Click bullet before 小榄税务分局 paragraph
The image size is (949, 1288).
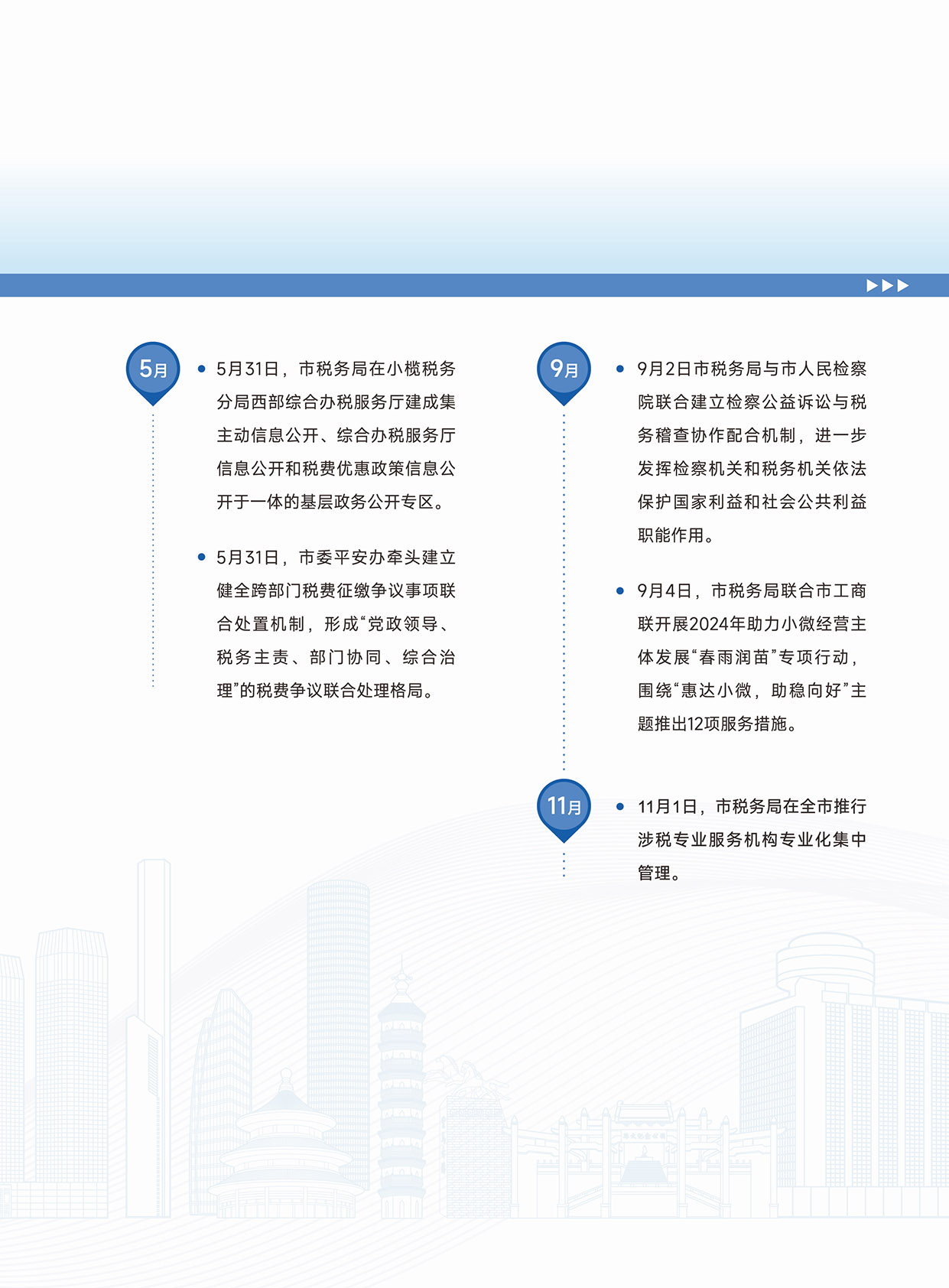coord(201,369)
